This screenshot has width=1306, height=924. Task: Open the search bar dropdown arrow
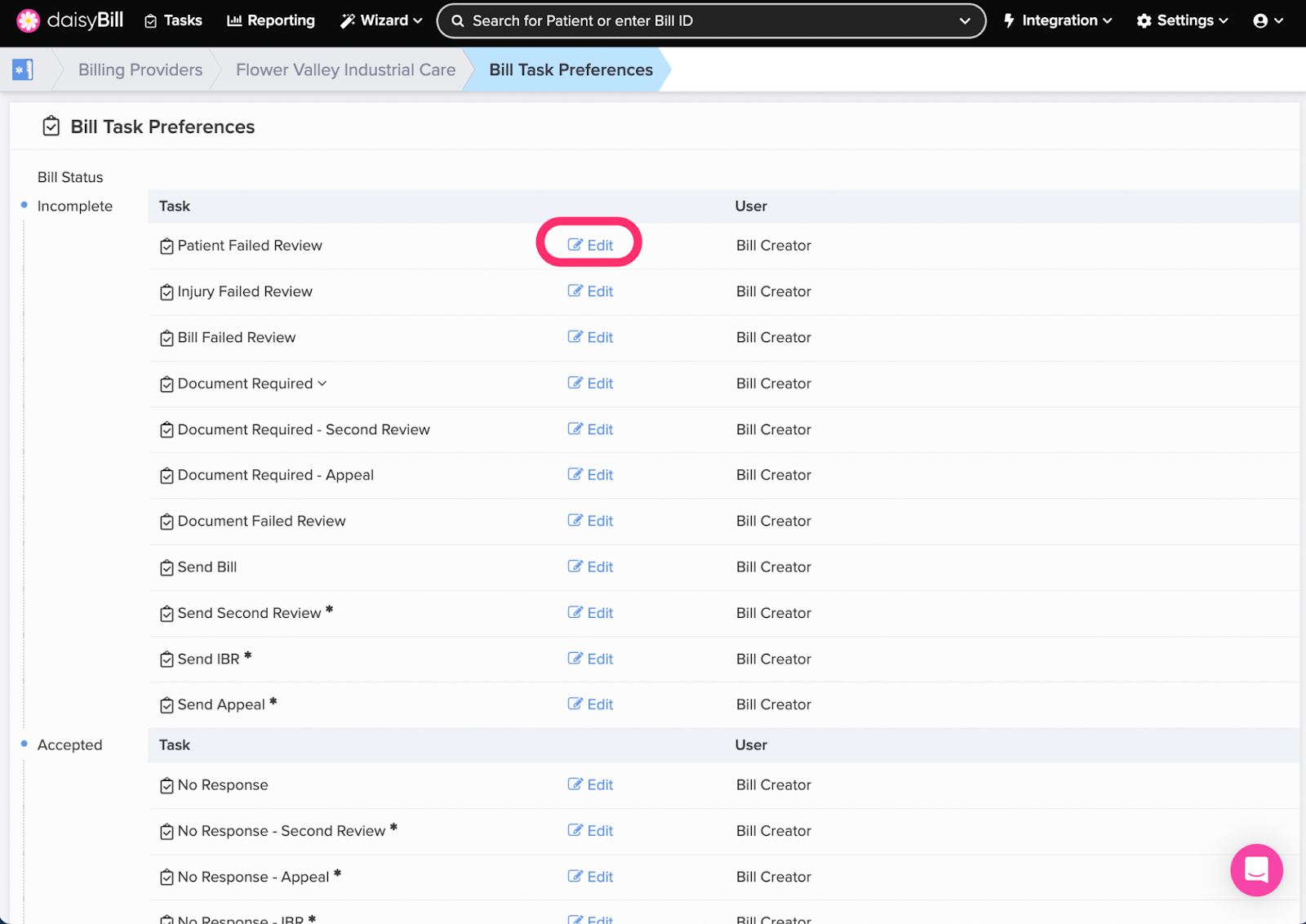coord(965,21)
